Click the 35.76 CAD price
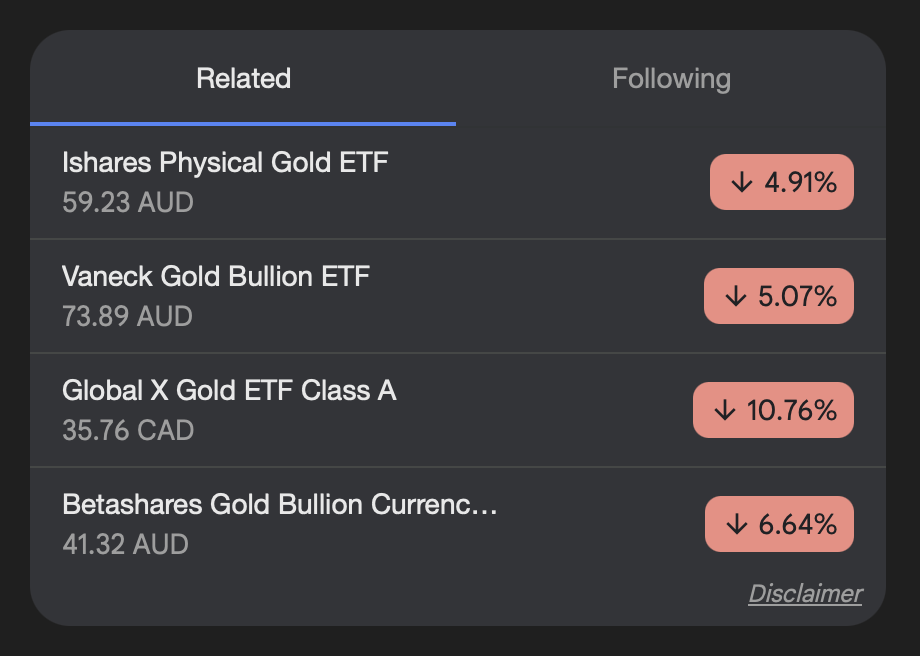Viewport: 920px width, 656px height. pos(128,431)
